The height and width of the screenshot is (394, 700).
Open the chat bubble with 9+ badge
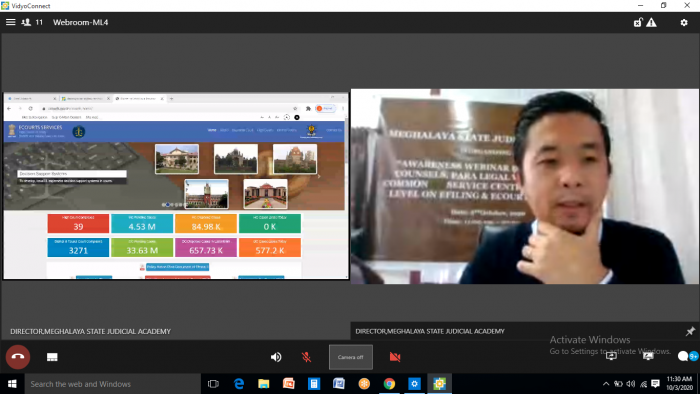coord(688,356)
